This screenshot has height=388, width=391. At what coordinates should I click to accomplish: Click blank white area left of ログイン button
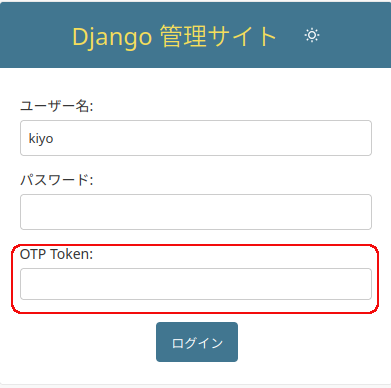tap(83, 342)
